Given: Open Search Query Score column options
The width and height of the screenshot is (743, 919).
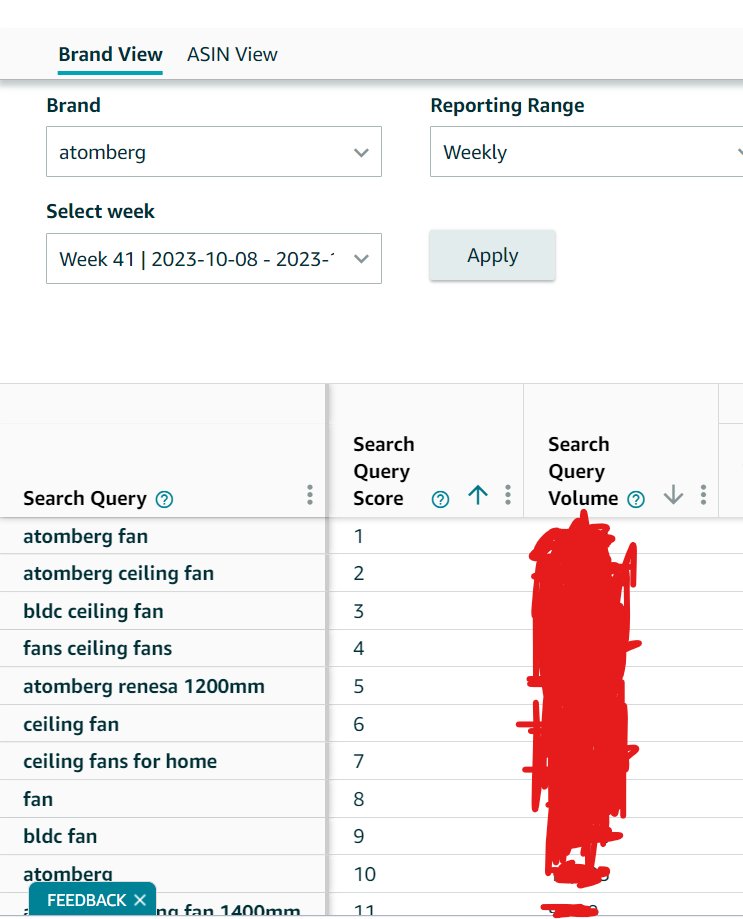Looking at the screenshot, I should [x=508, y=495].
